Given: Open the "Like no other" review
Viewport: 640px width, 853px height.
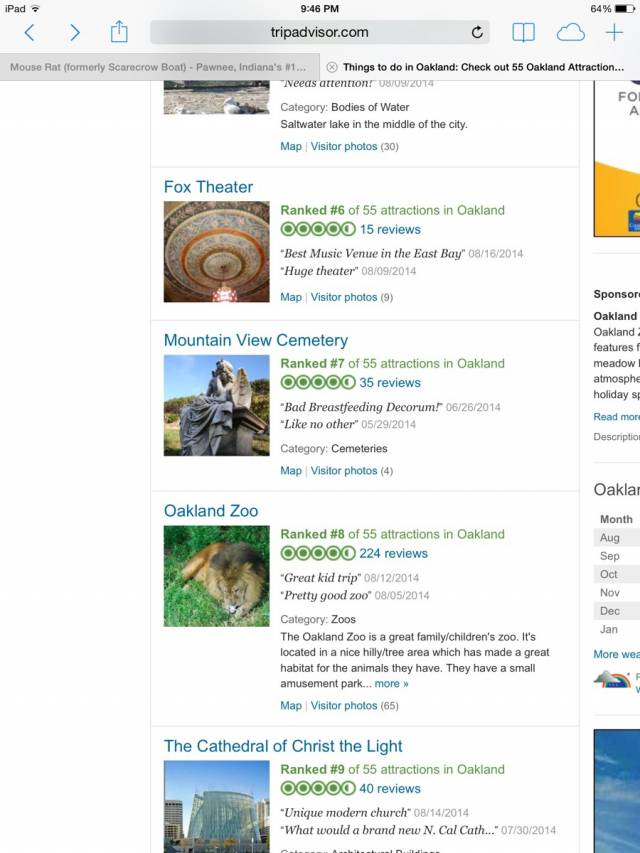Looking at the screenshot, I should 319,424.
